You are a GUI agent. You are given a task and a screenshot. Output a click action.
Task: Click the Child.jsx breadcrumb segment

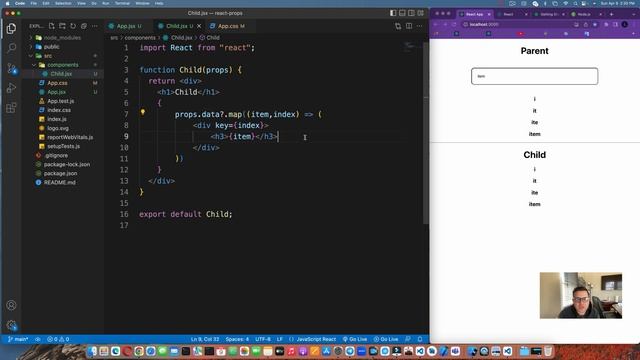pos(178,38)
